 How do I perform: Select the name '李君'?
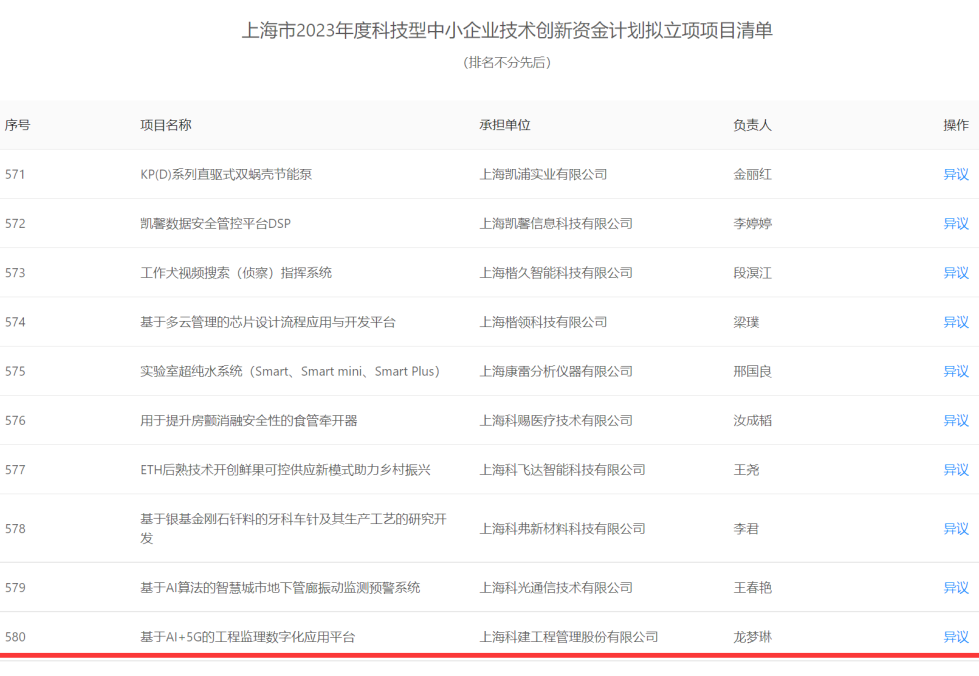746,529
